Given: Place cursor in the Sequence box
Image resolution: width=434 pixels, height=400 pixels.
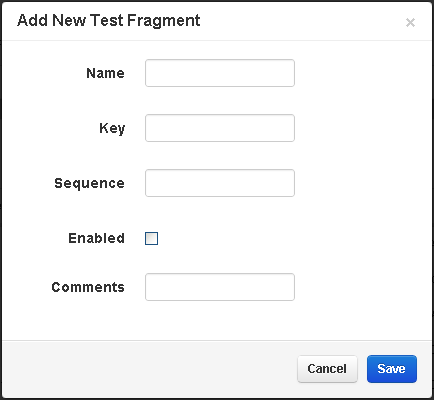Looking at the screenshot, I should point(220,183).
